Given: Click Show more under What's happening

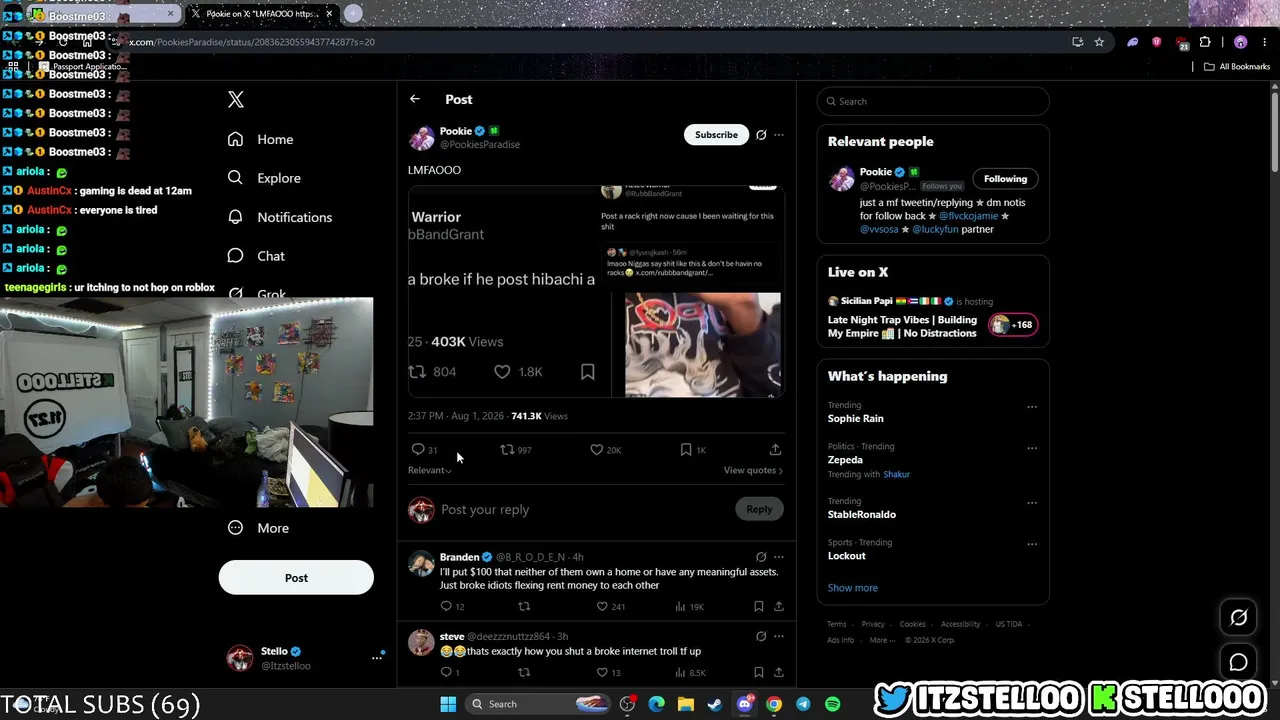Looking at the screenshot, I should coord(853,588).
